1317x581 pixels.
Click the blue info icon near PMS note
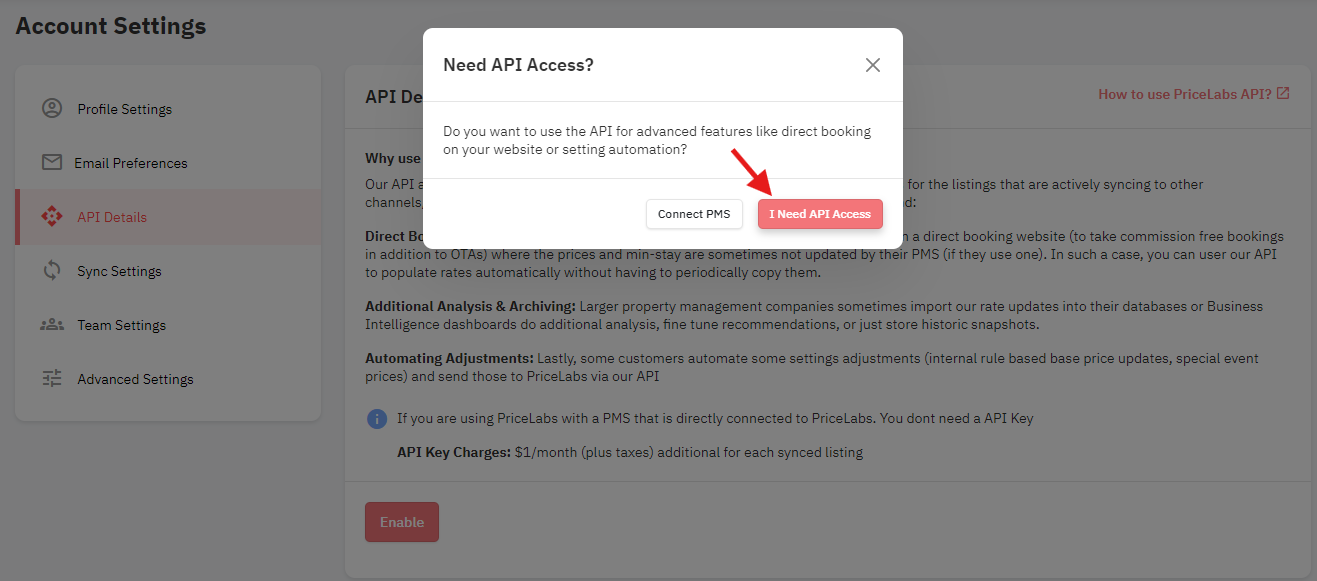[376, 419]
